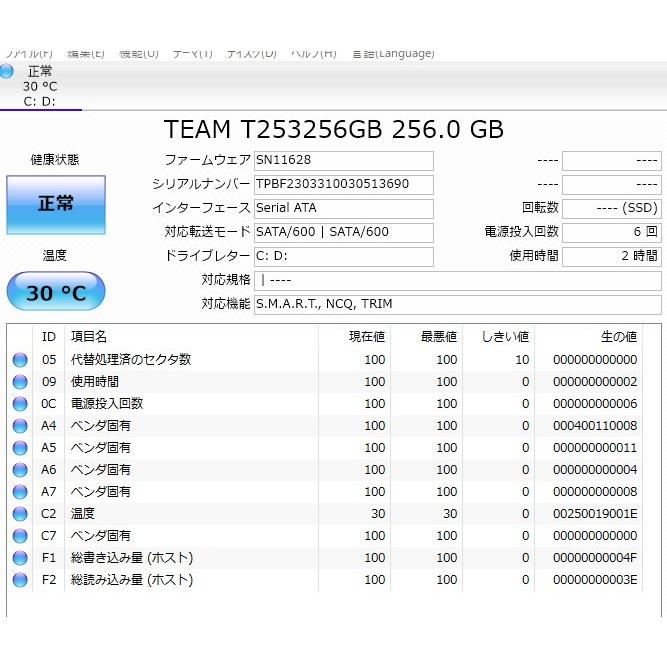Screen dimensions: 667x667
Task: Click status icon for attribute C2 温度
Action: (x=20, y=514)
